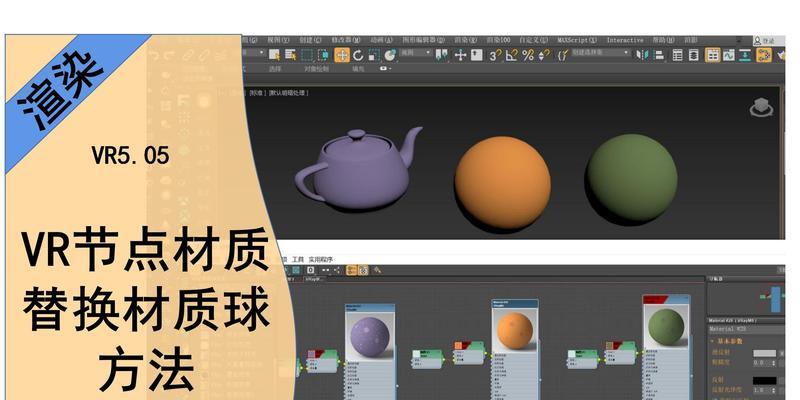The image size is (800, 400).
Task: Open the Render Setup teapot icon
Action: point(781,55)
